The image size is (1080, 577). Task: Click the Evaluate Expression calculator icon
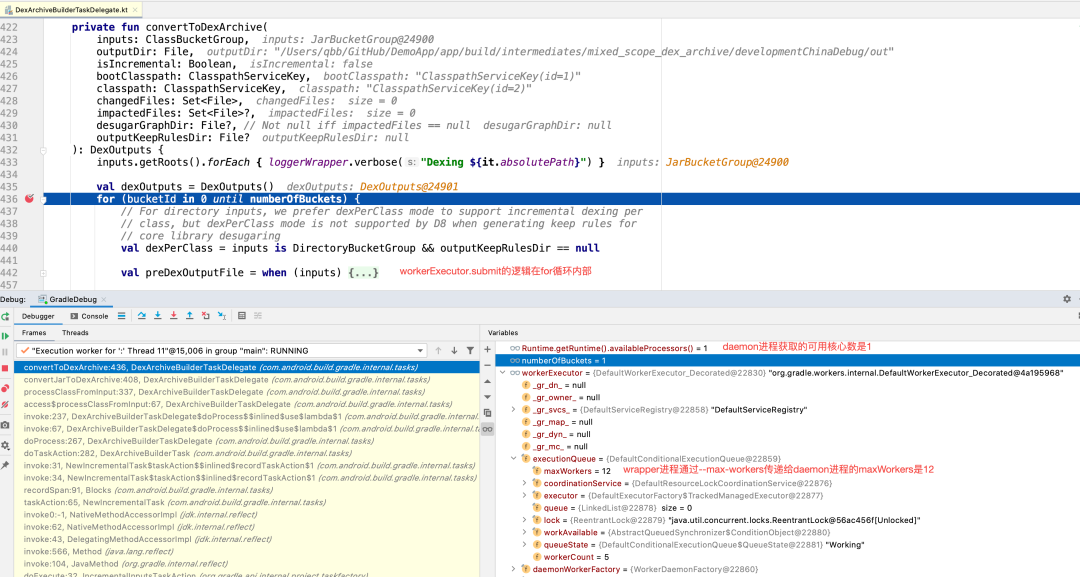point(242,315)
